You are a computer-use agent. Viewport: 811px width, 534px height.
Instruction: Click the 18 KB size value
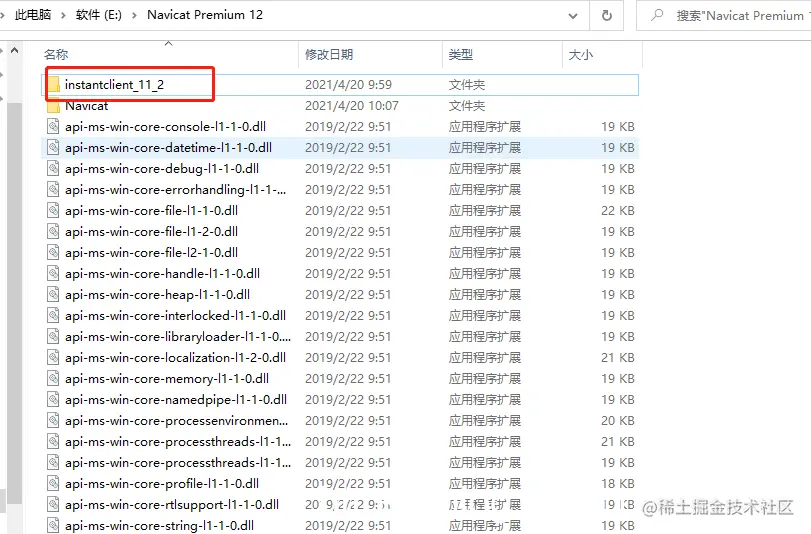pos(618,484)
